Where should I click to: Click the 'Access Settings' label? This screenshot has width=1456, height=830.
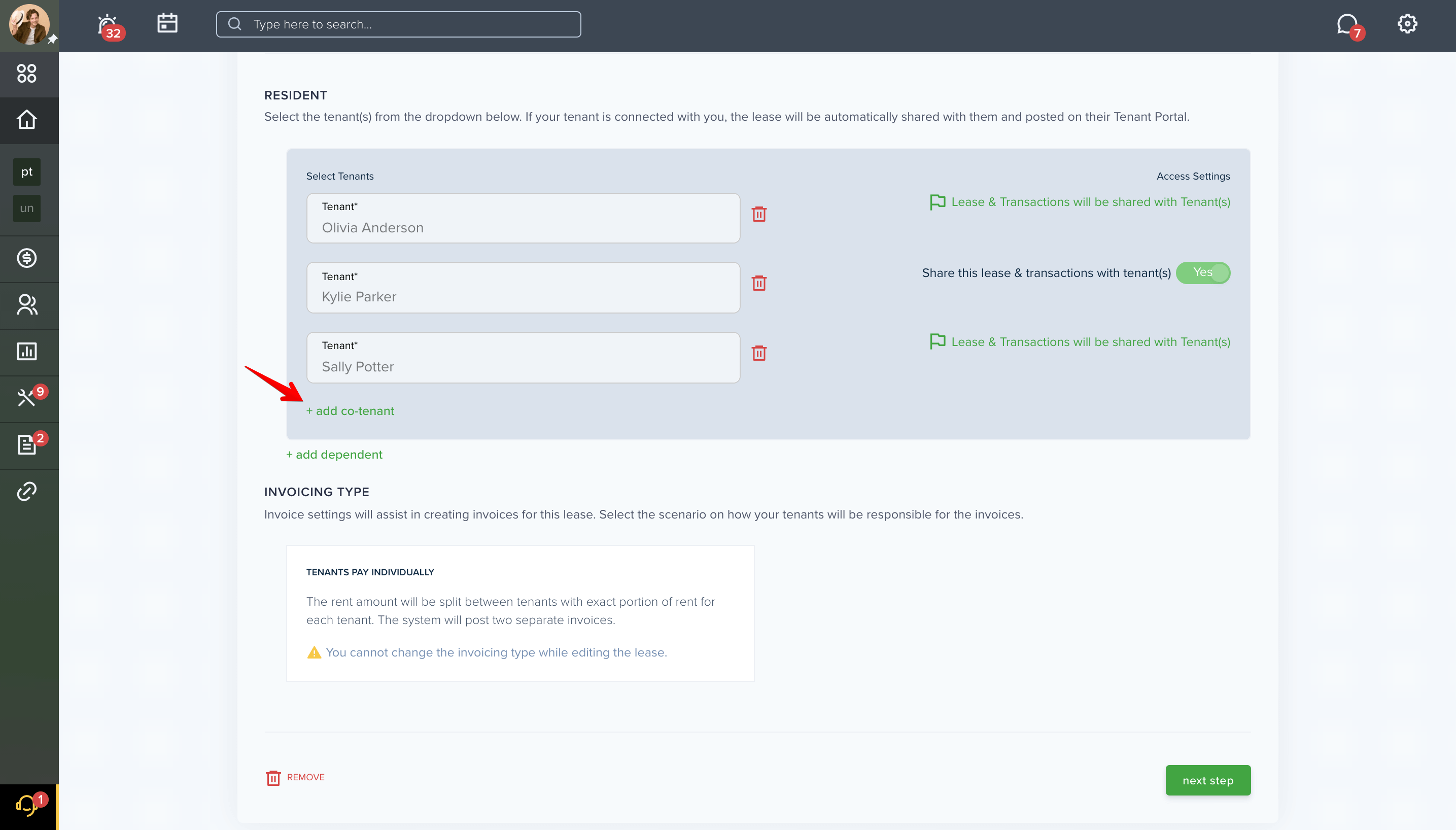pos(1193,177)
